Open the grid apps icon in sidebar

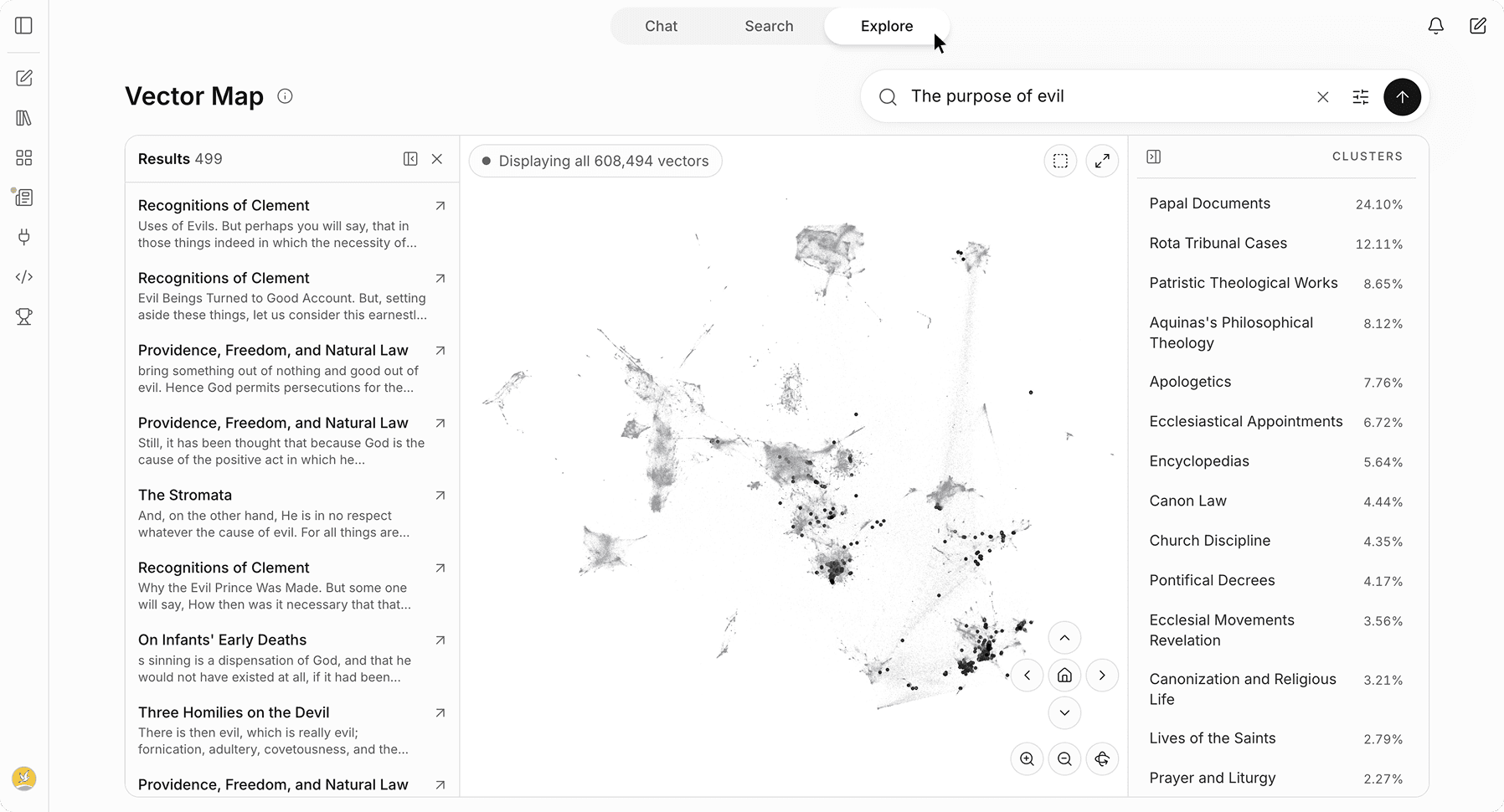pos(23,157)
